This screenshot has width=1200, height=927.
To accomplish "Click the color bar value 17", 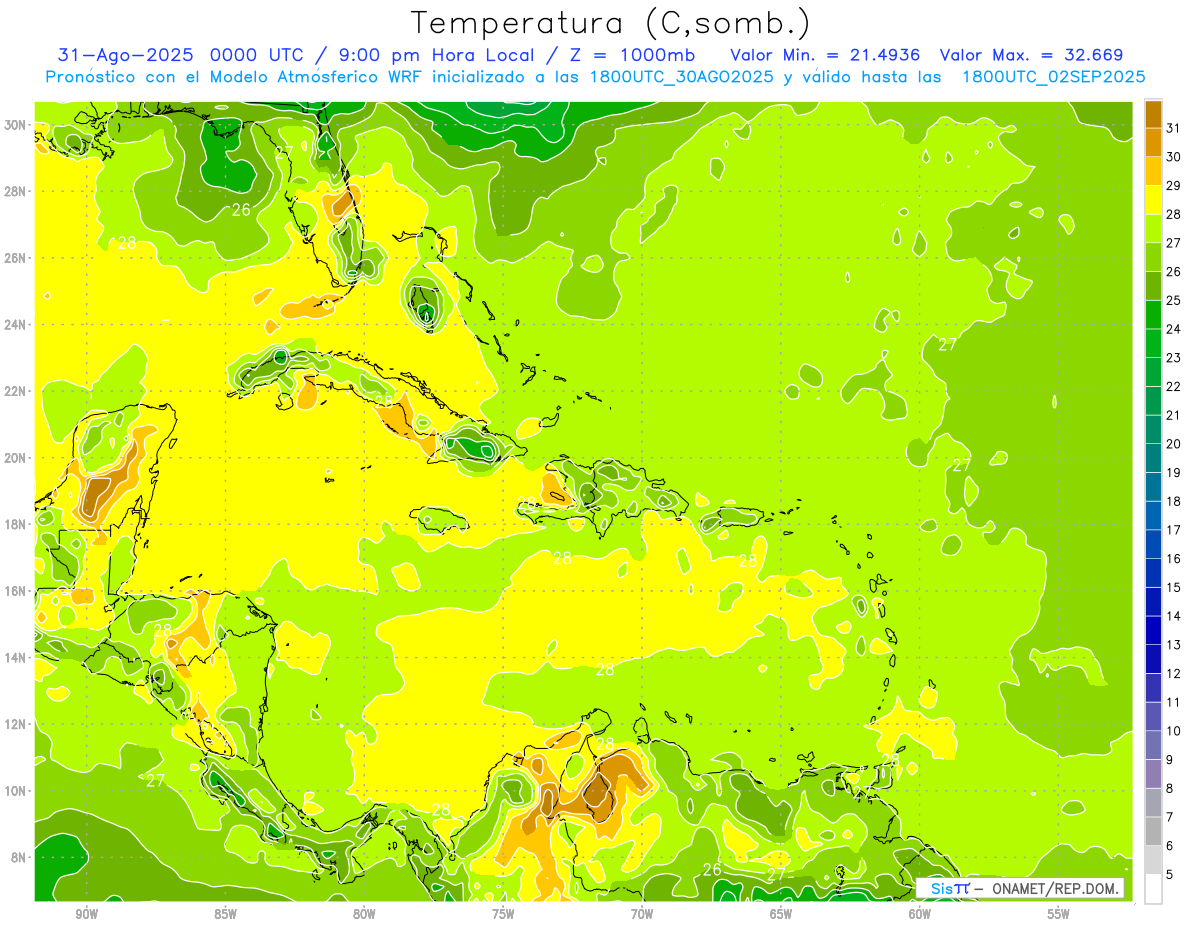I will 1174,530.
